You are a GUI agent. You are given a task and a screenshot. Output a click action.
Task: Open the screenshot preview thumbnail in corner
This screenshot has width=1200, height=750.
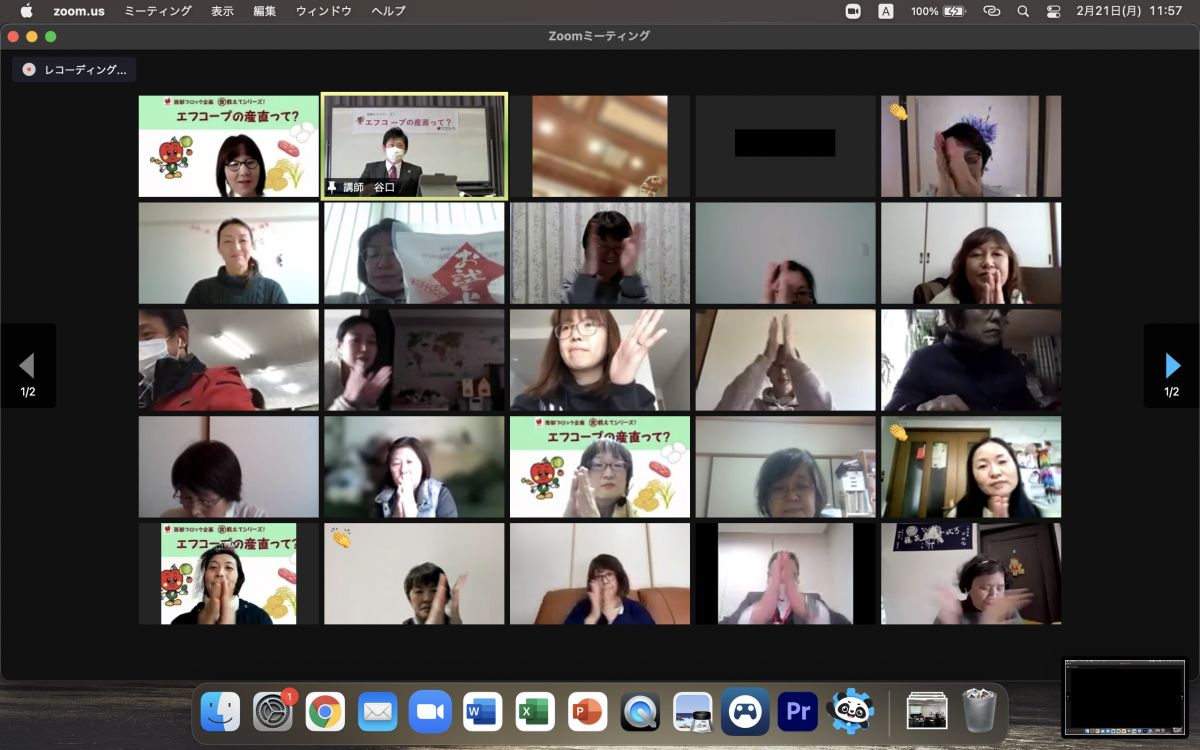tap(1125, 698)
